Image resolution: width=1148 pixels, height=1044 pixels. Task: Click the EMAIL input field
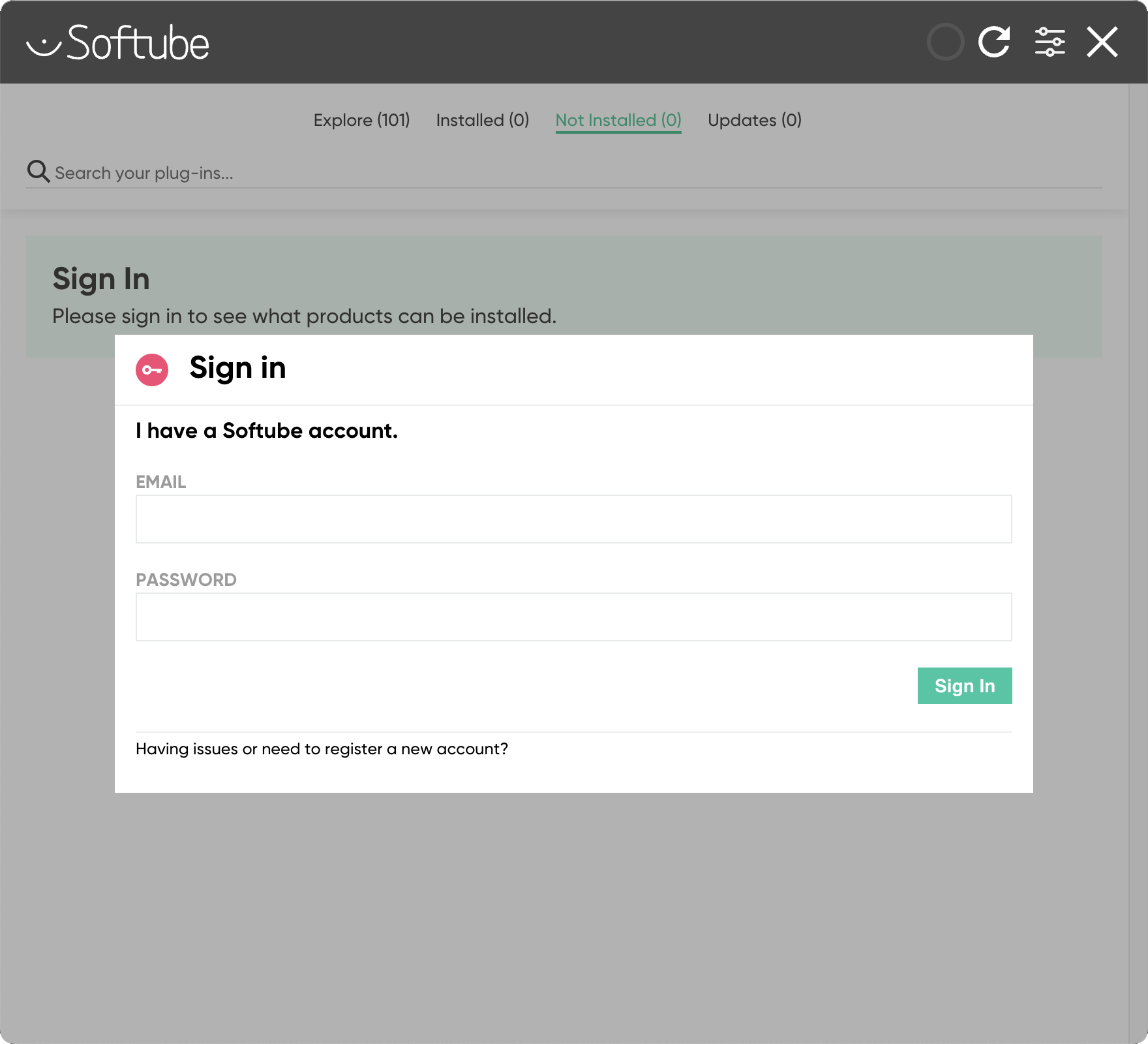[574, 519]
